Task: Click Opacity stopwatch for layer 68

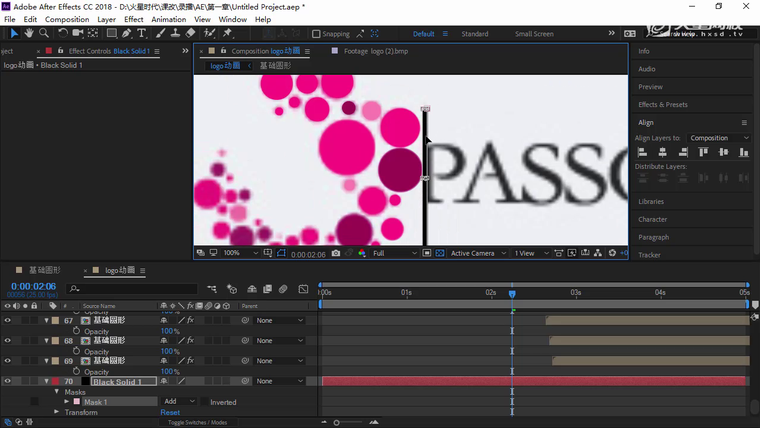Action: pos(75,352)
